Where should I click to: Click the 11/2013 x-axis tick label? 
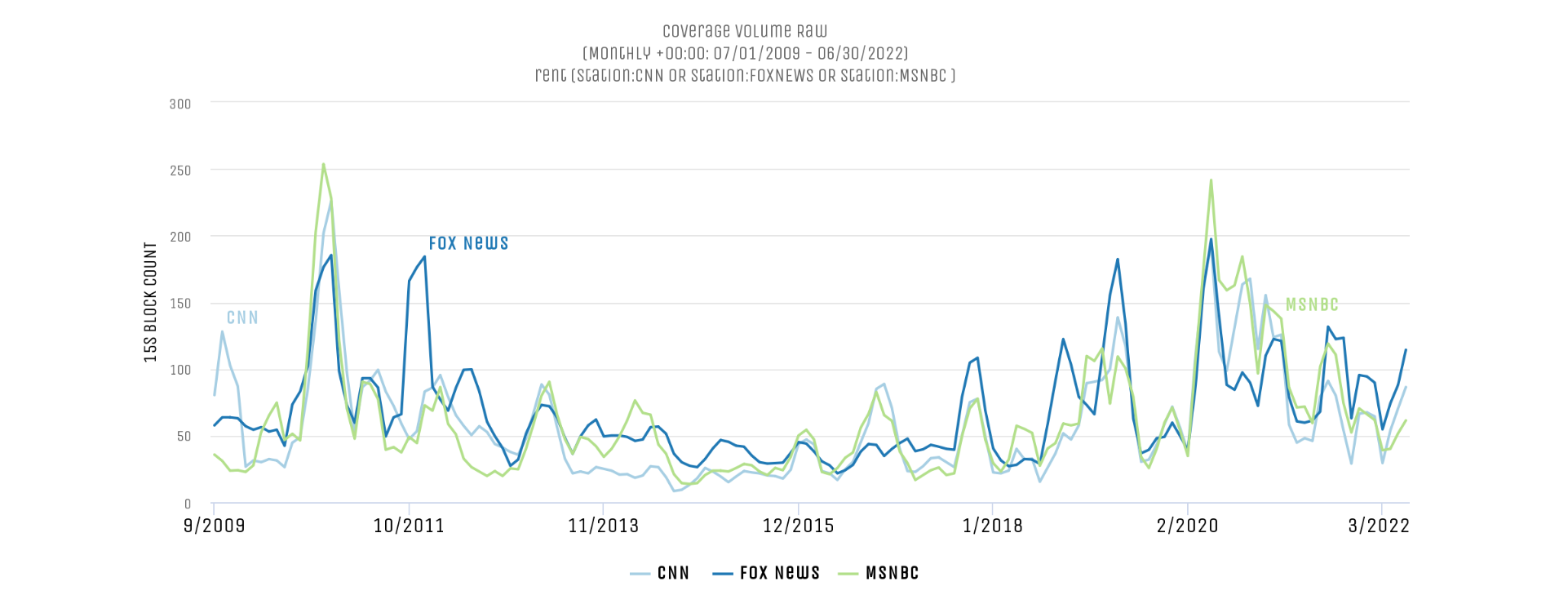point(604,526)
